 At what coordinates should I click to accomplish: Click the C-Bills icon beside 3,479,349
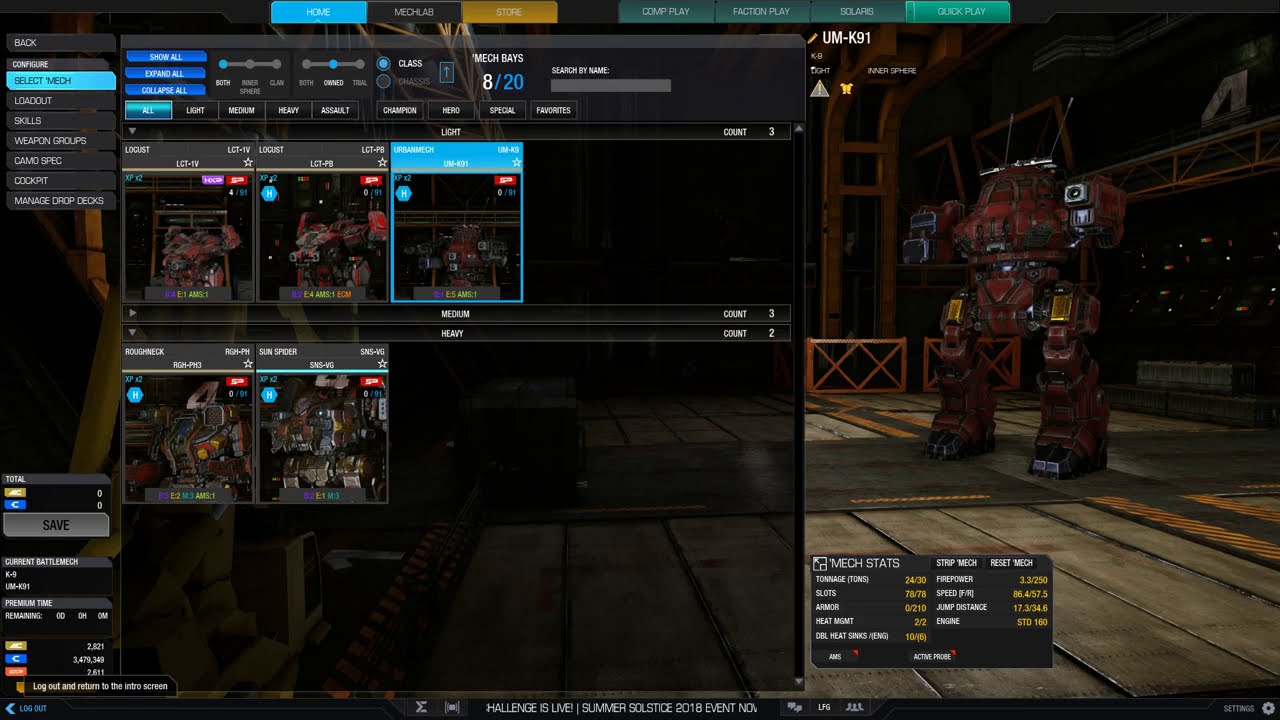(16, 659)
